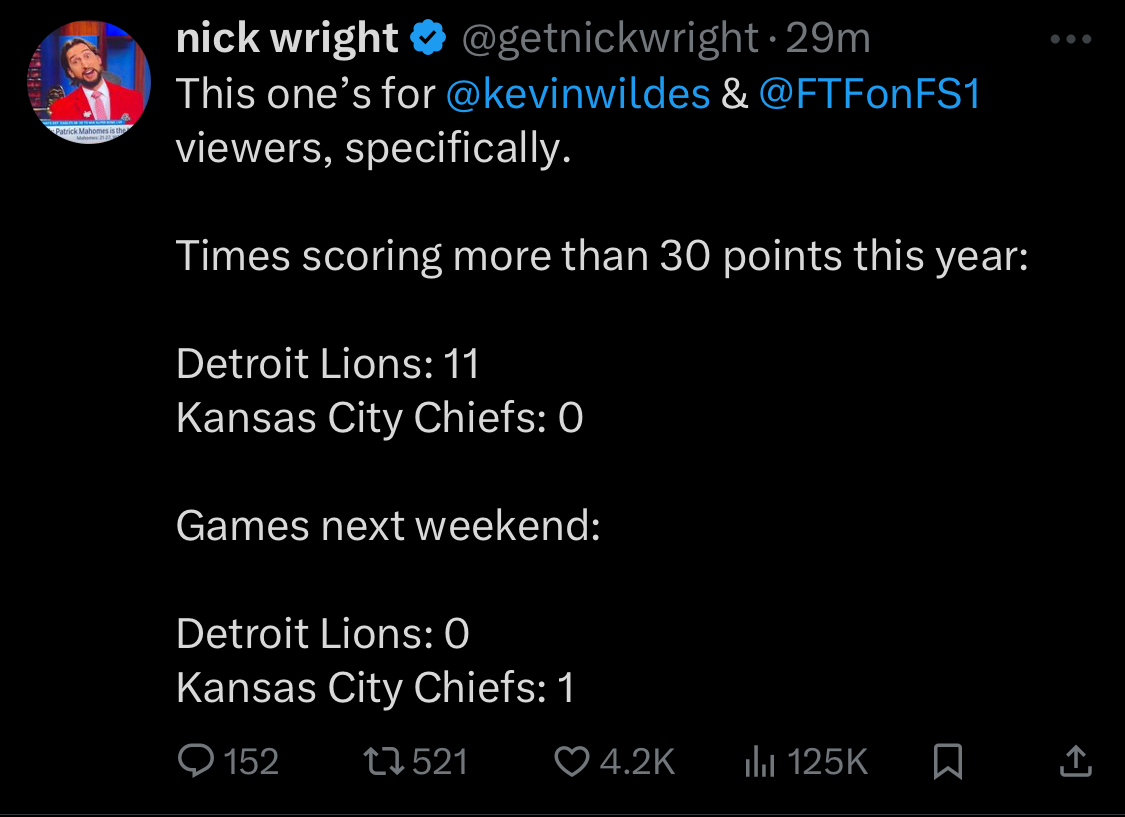The width and height of the screenshot is (1125, 817).
Task: Open the three-dot more options menu
Action: 1072,40
